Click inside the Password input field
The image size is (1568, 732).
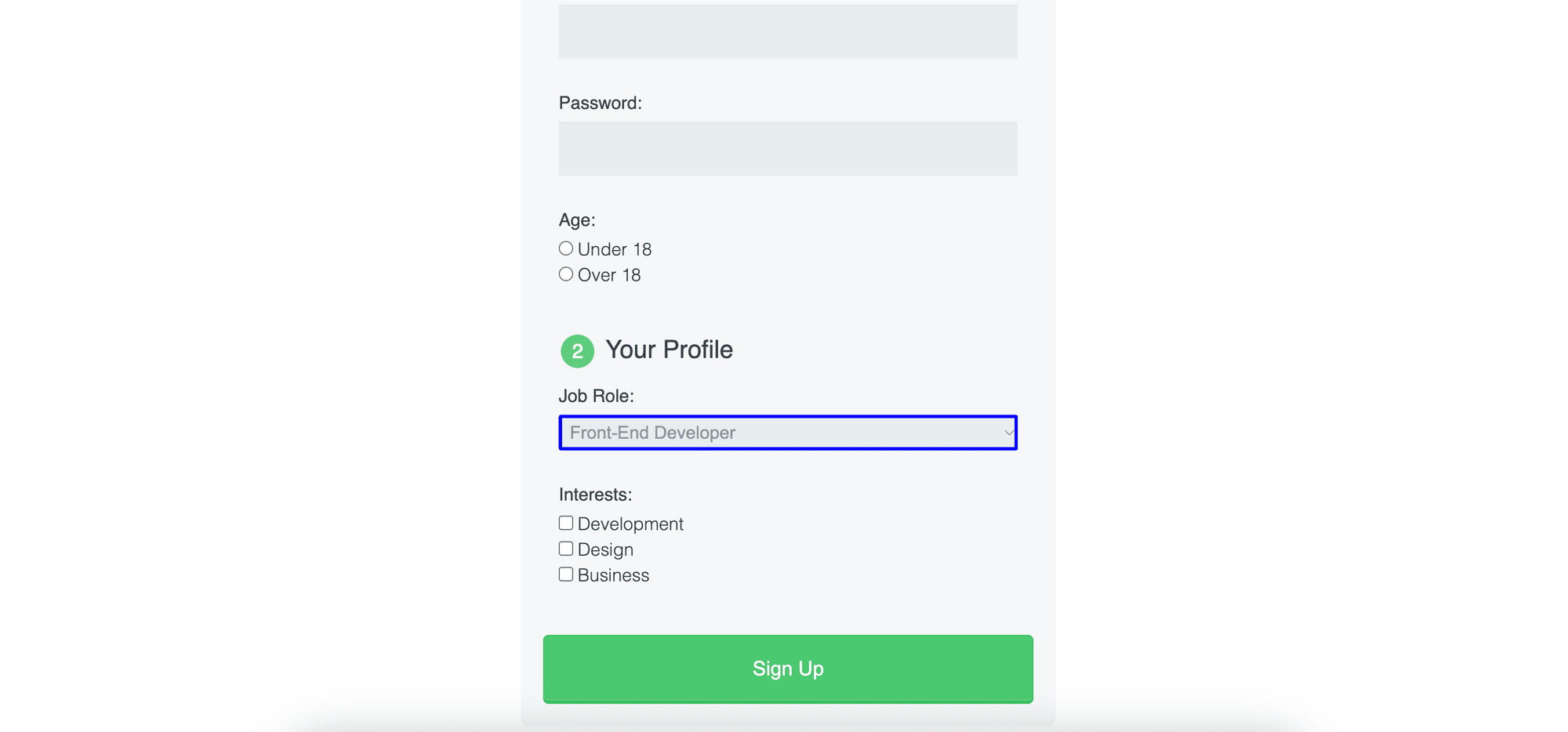tap(787, 148)
